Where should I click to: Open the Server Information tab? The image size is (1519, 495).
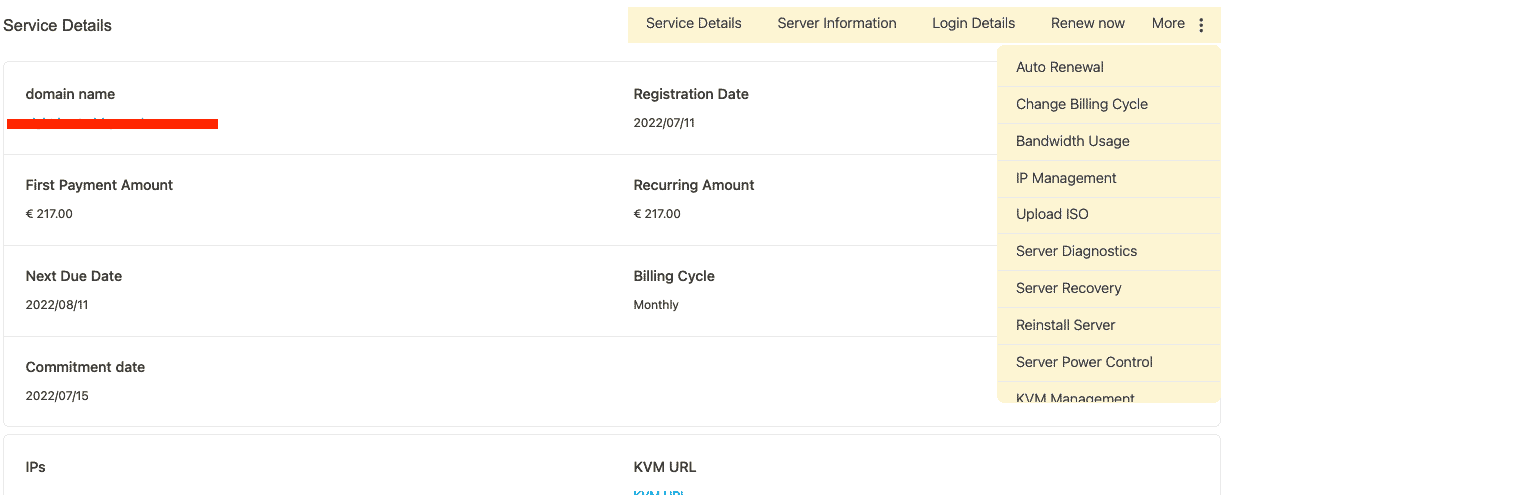(x=836, y=24)
